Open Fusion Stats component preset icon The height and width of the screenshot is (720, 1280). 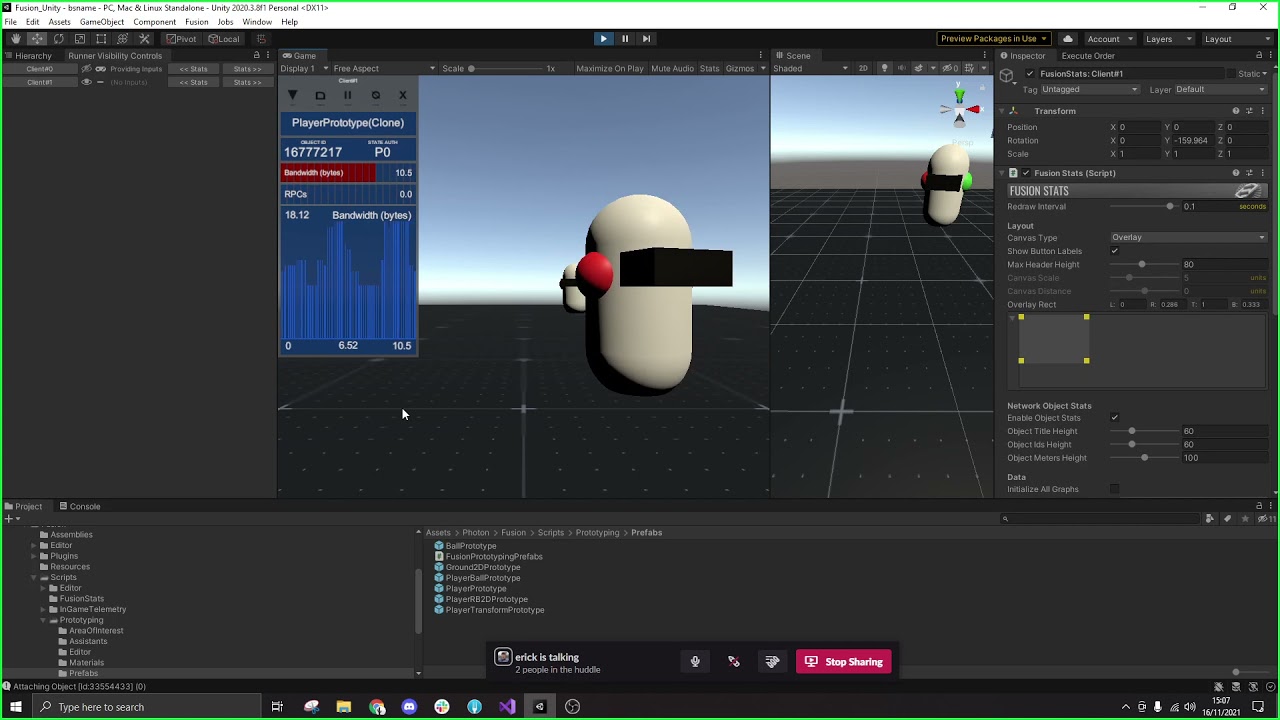click(x=1249, y=173)
